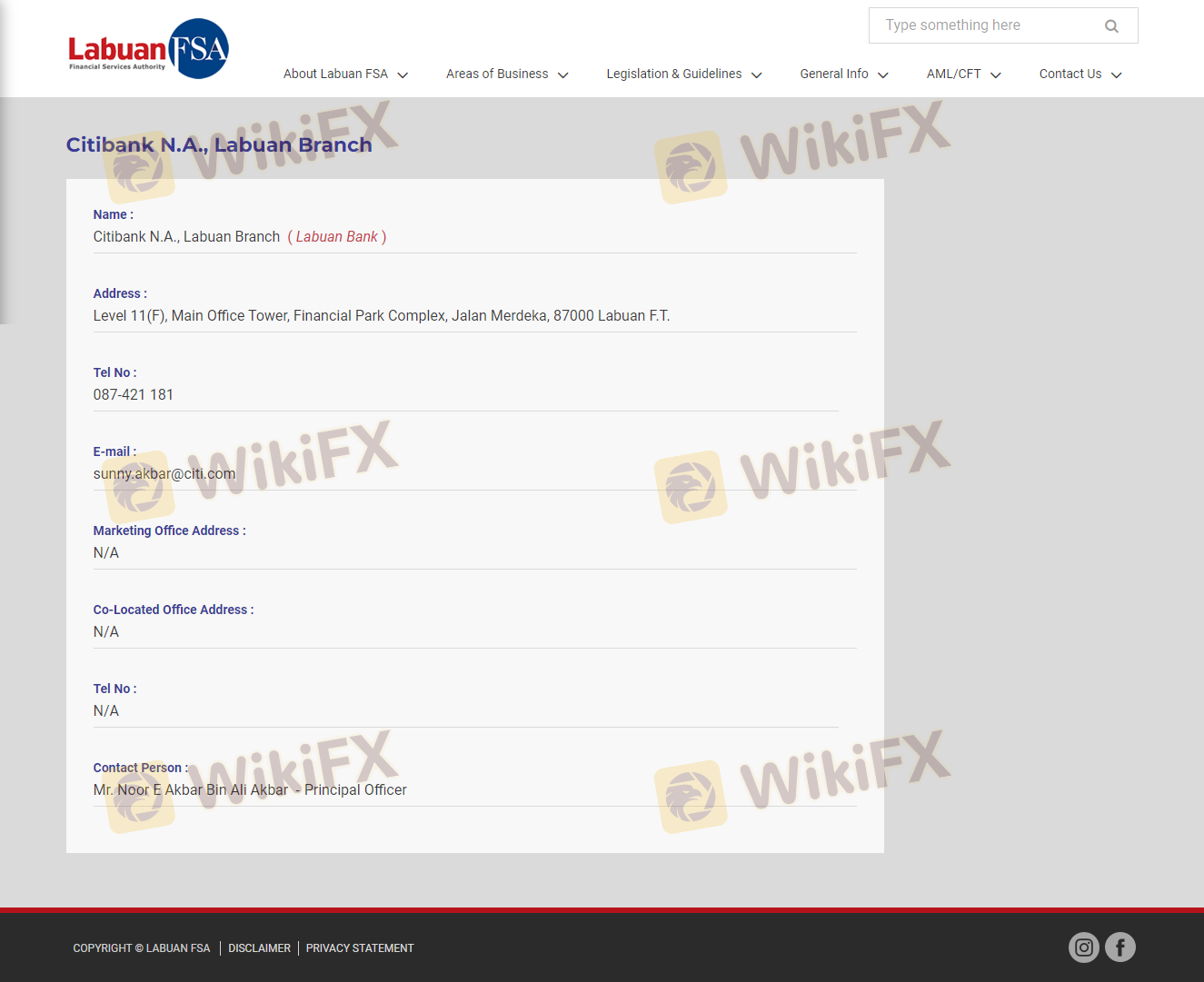1204x982 pixels.
Task: Click the 'Address :' field label
Action: (120, 293)
